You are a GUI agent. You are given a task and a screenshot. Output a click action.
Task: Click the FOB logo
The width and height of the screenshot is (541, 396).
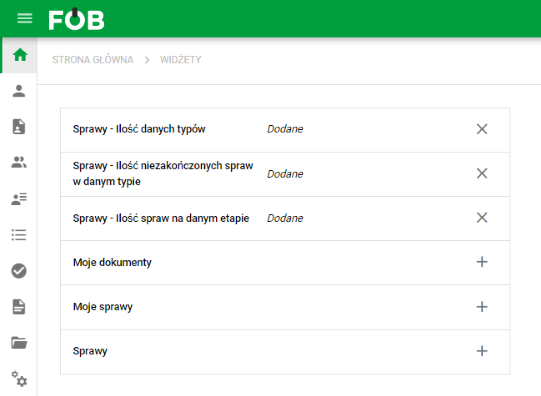pos(76,19)
